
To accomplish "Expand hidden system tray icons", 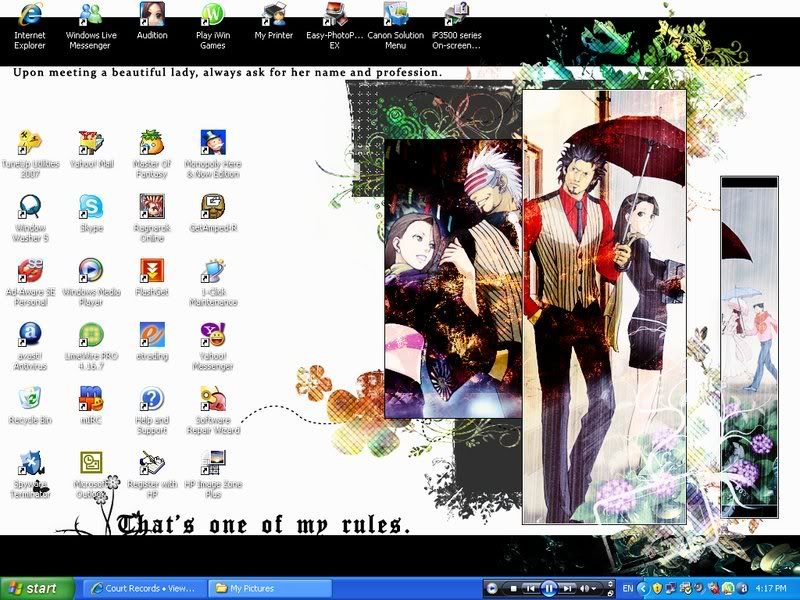I will click(643, 589).
